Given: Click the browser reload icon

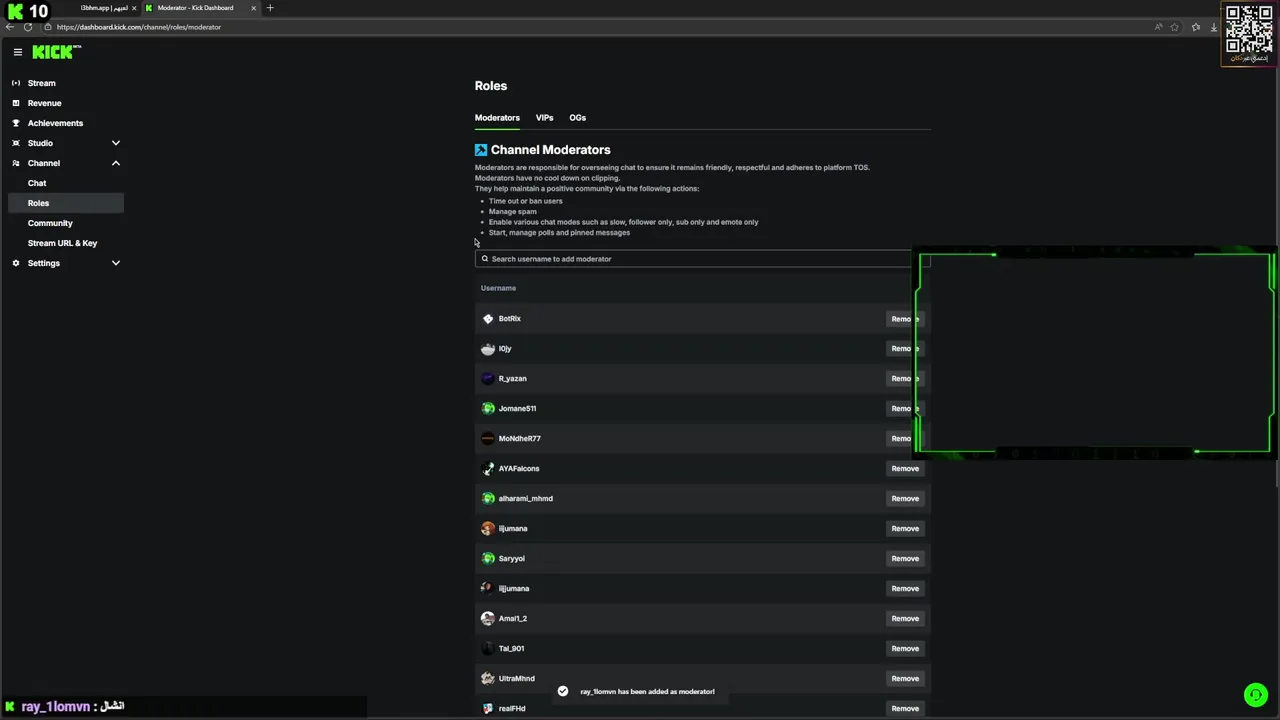Looking at the screenshot, I should point(28,27).
